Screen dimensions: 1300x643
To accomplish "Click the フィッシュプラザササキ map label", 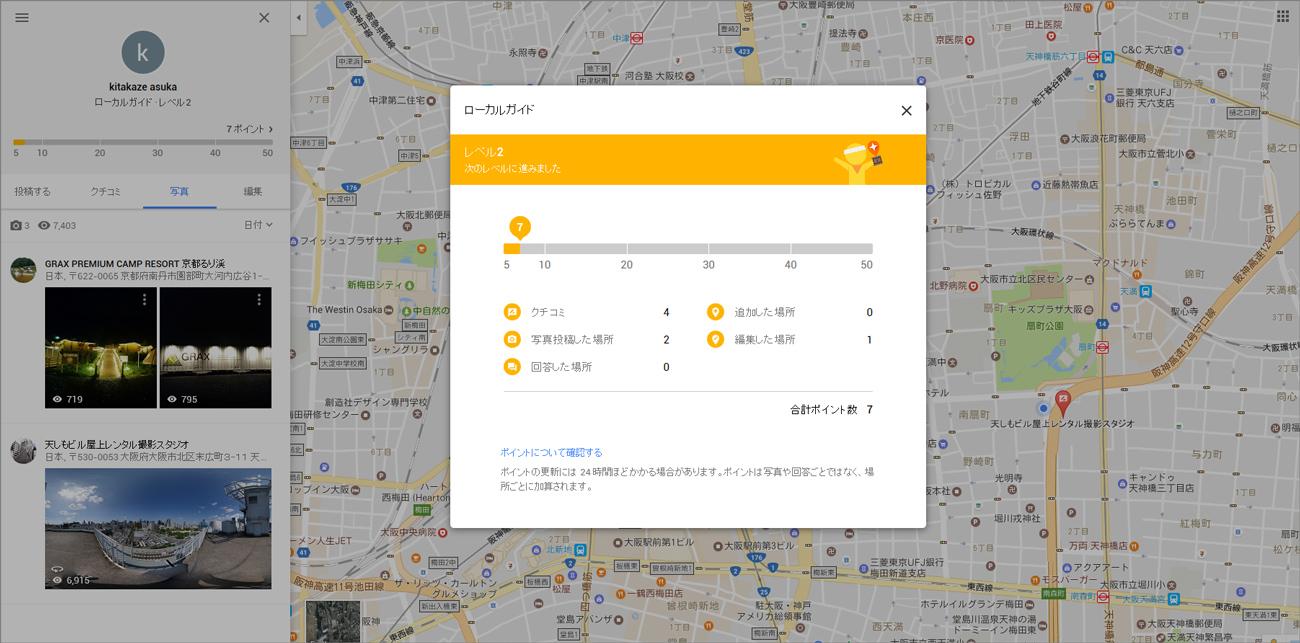I will click(352, 241).
